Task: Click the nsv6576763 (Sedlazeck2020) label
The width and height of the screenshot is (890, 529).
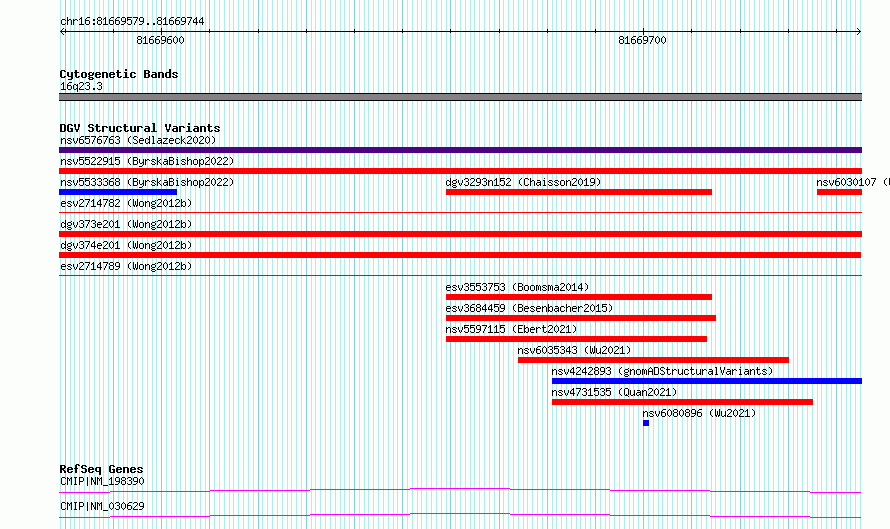Action: tap(138, 140)
